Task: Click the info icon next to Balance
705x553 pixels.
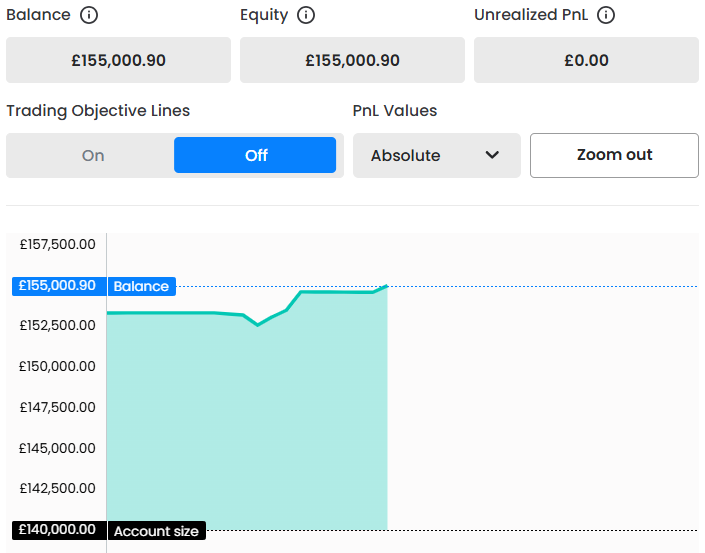Action: 89,15
